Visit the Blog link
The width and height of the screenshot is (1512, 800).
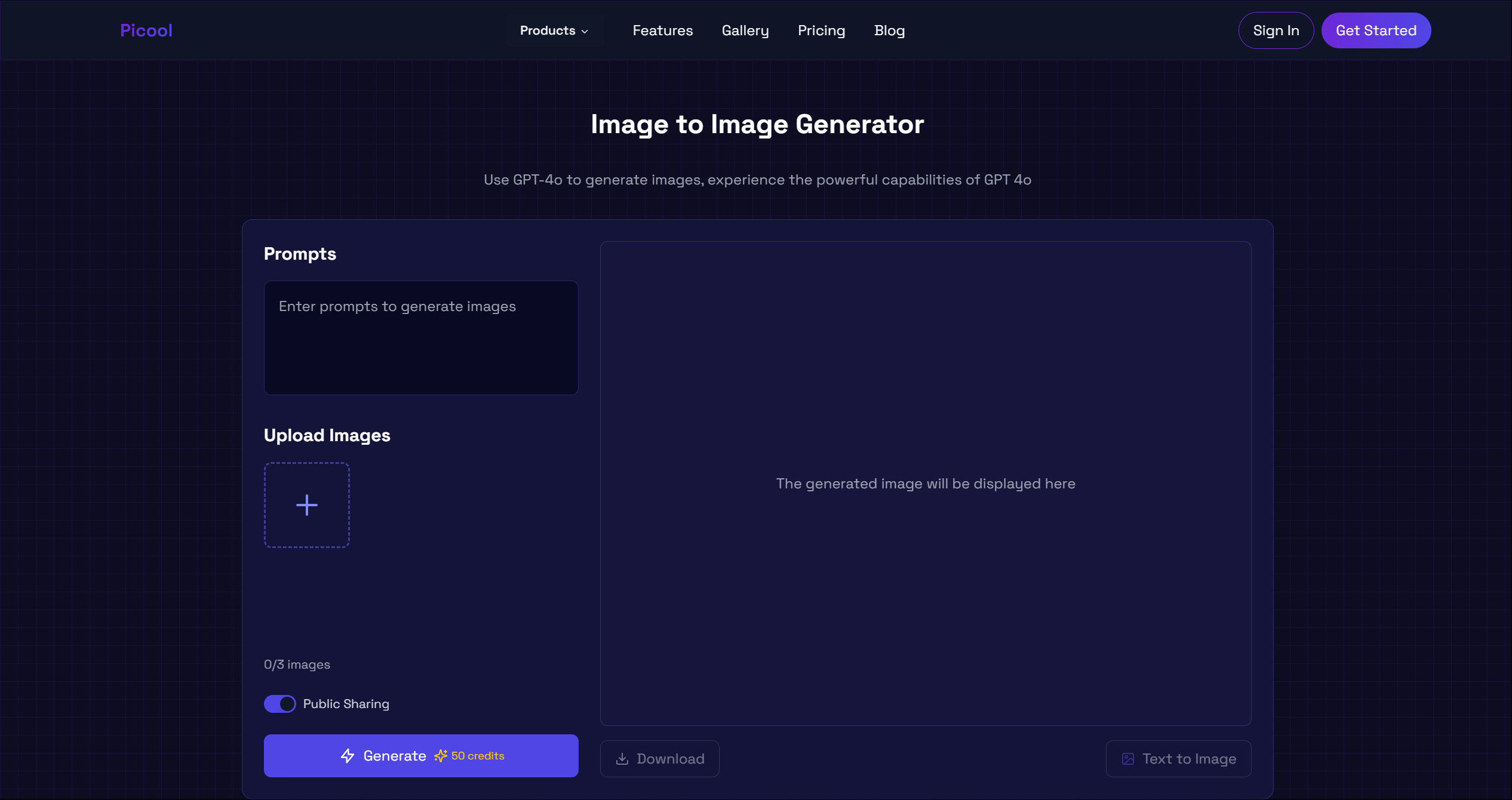(889, 30)
